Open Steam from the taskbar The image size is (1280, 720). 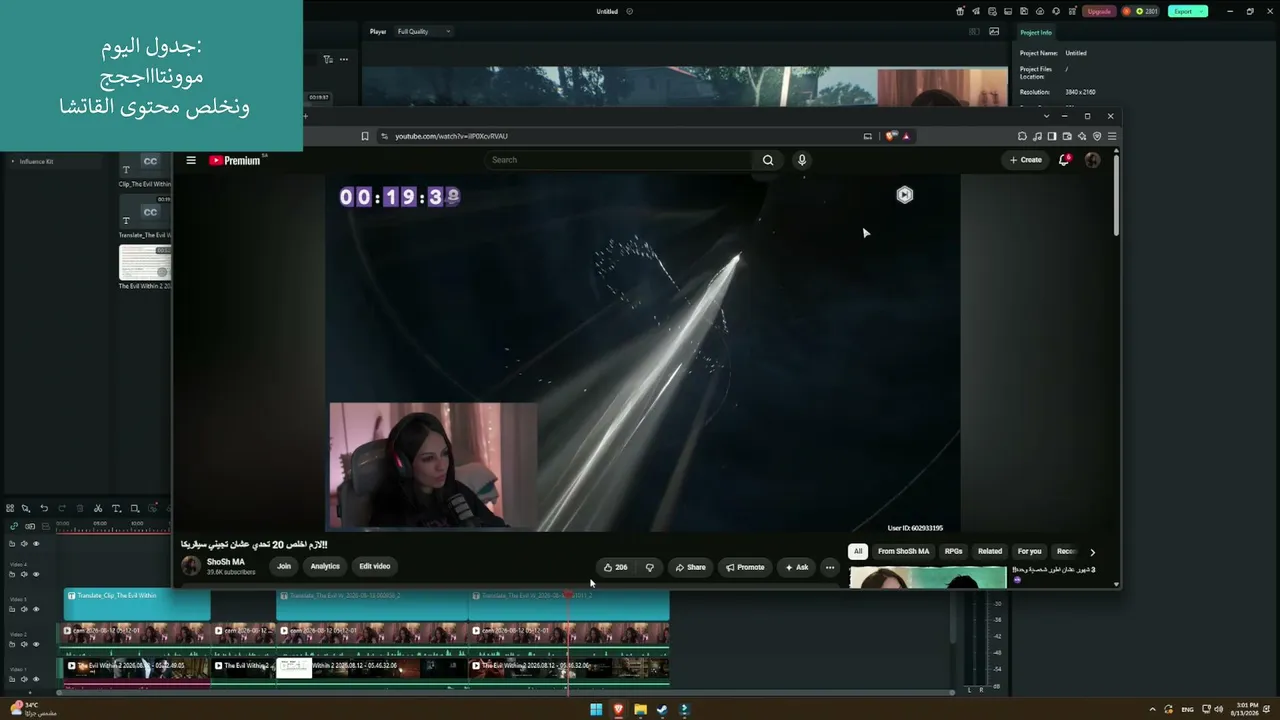pyautogui.click(x=662, y=710)
